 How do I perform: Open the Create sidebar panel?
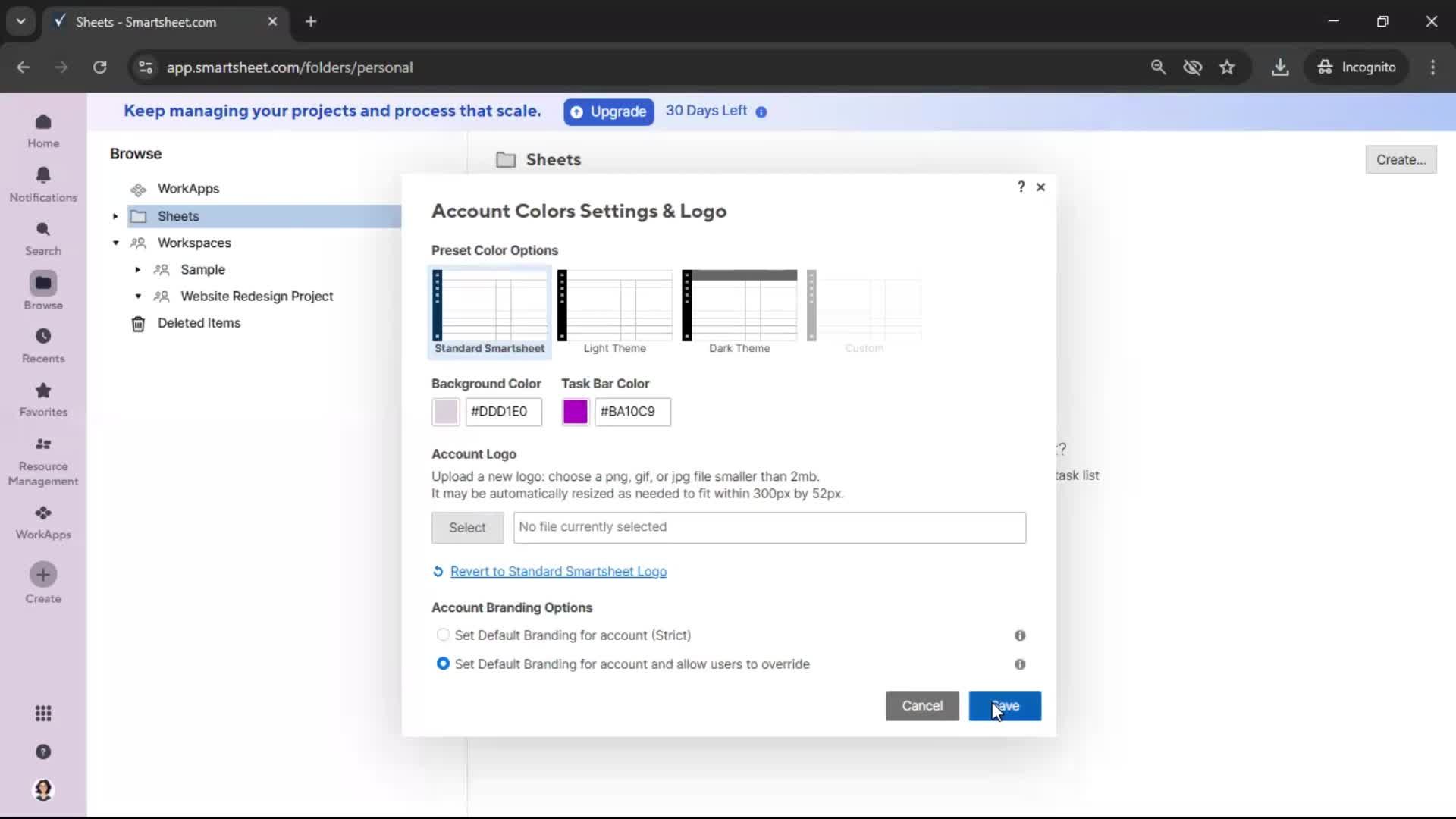click(x=43, y=582)
